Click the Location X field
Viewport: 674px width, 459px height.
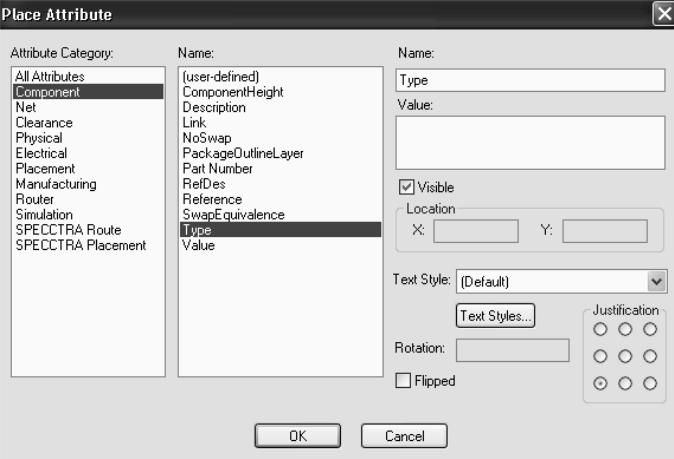tap(476, 231)
